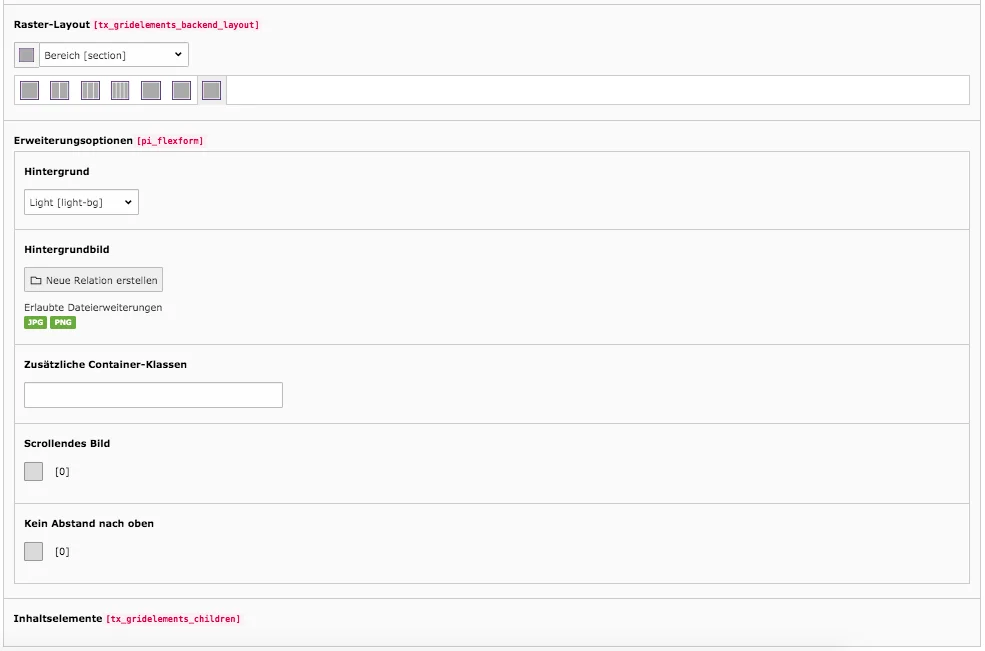Select the sixth grid layout preview icon
This screenshot has width=985, height=651.
point(181,90)
